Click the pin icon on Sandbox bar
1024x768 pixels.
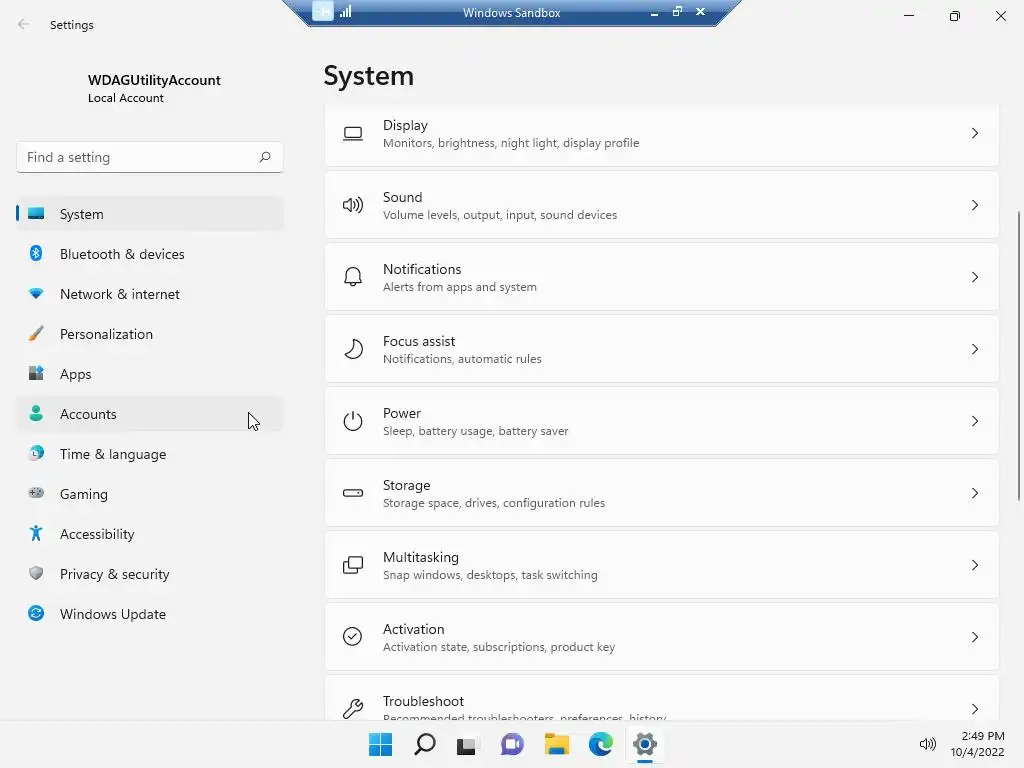(323, 11)
